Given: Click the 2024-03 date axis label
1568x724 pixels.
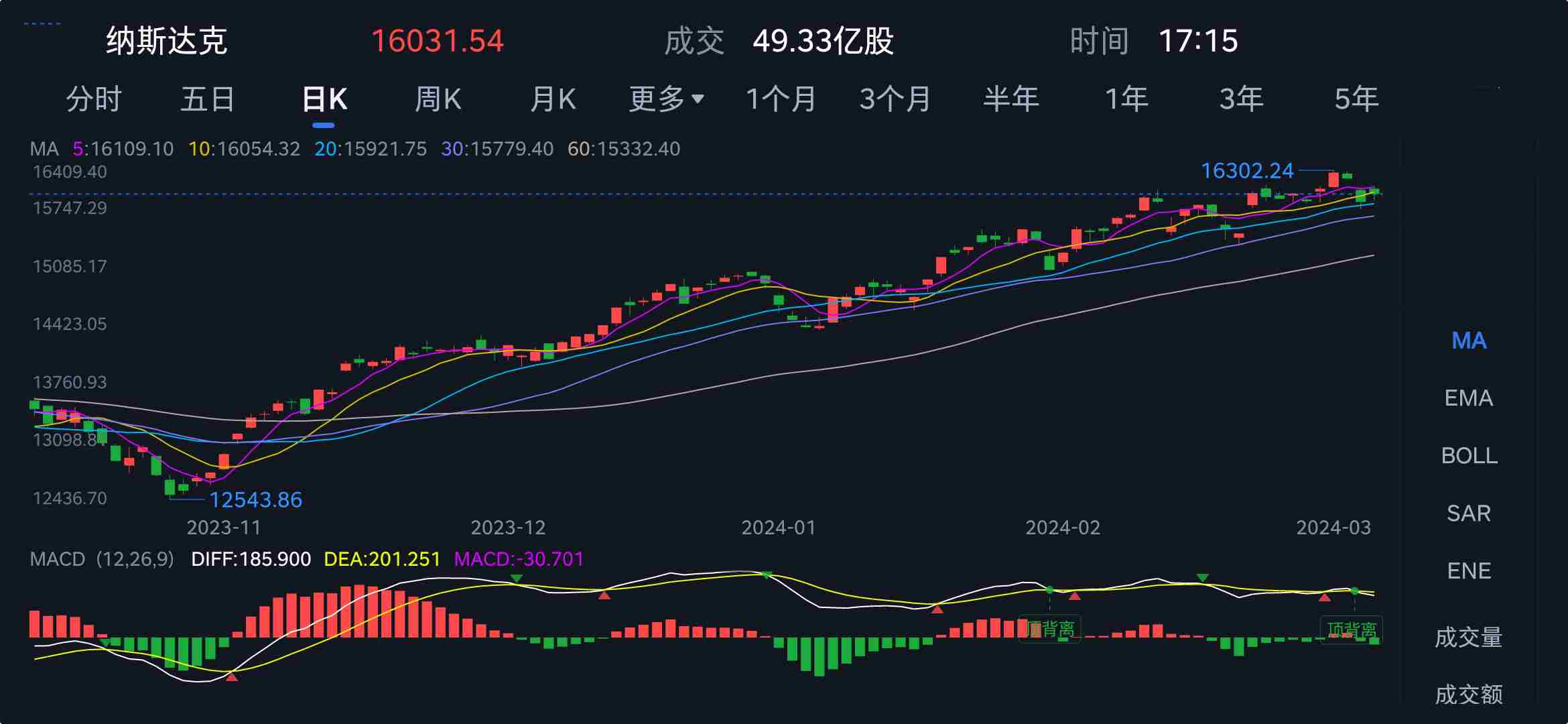Looking at the screenshot, I should pyautogui.click(x=1333, y=528).
